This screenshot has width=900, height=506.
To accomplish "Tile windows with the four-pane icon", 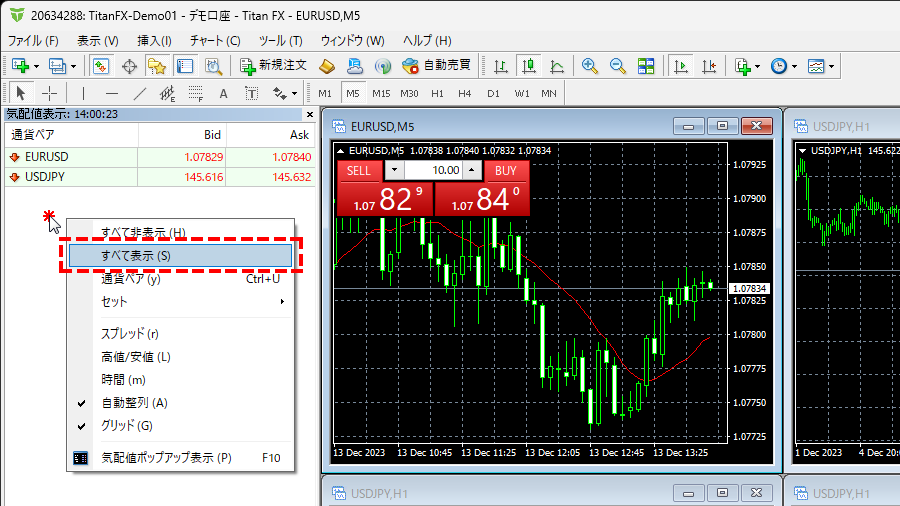I will (x=646, y=66).
